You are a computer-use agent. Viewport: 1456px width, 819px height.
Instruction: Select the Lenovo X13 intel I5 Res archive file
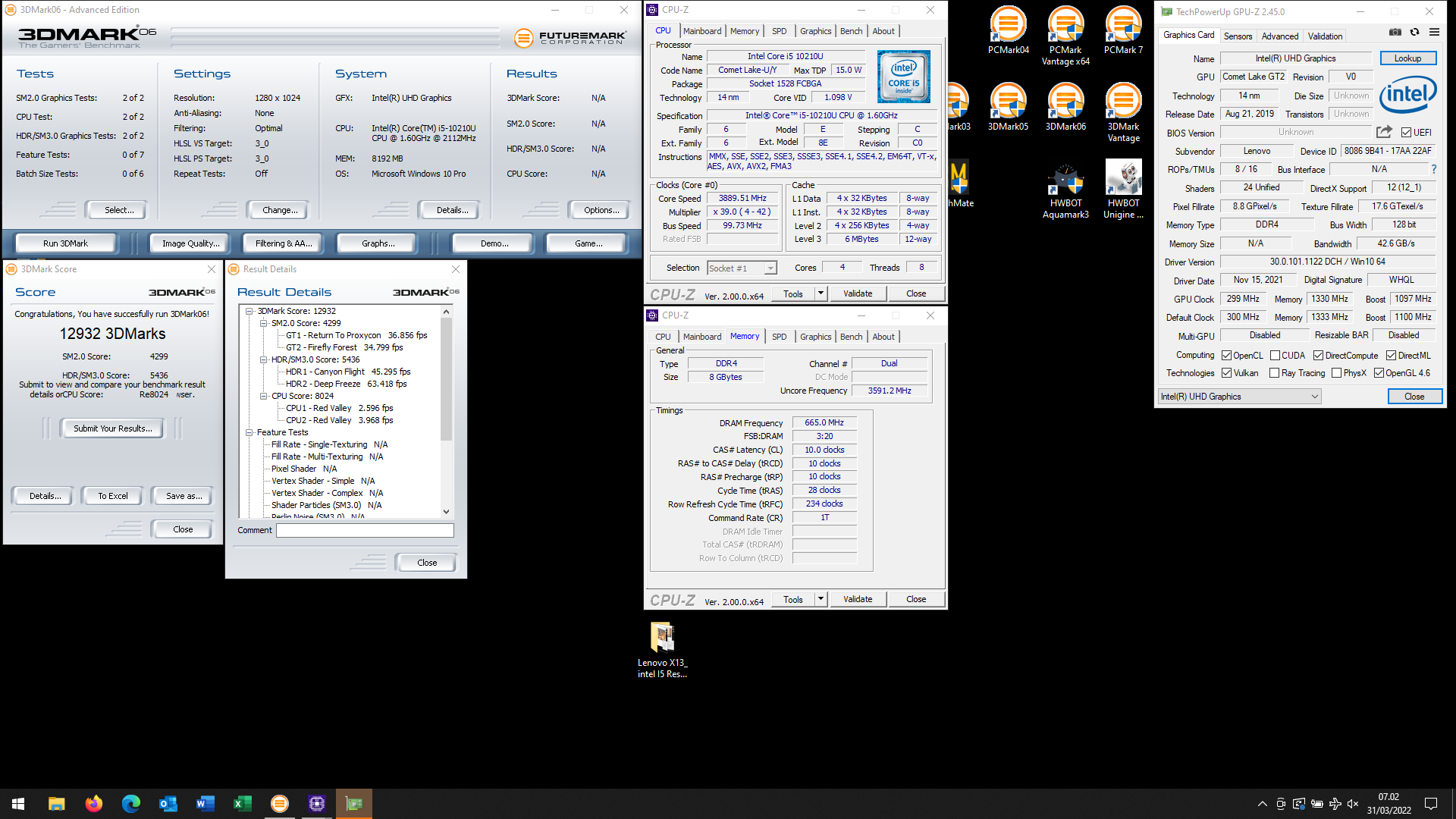[x=662, y=650]
